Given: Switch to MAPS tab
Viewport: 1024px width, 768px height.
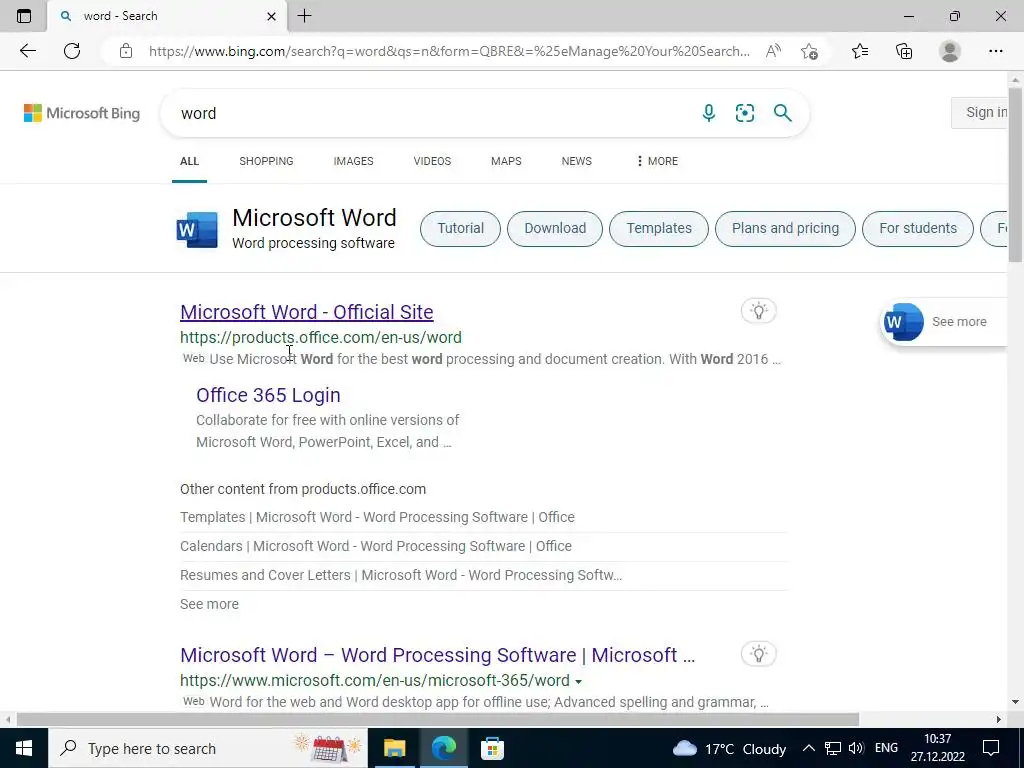Looking at the screenshot, I should (x=506, y=161).
